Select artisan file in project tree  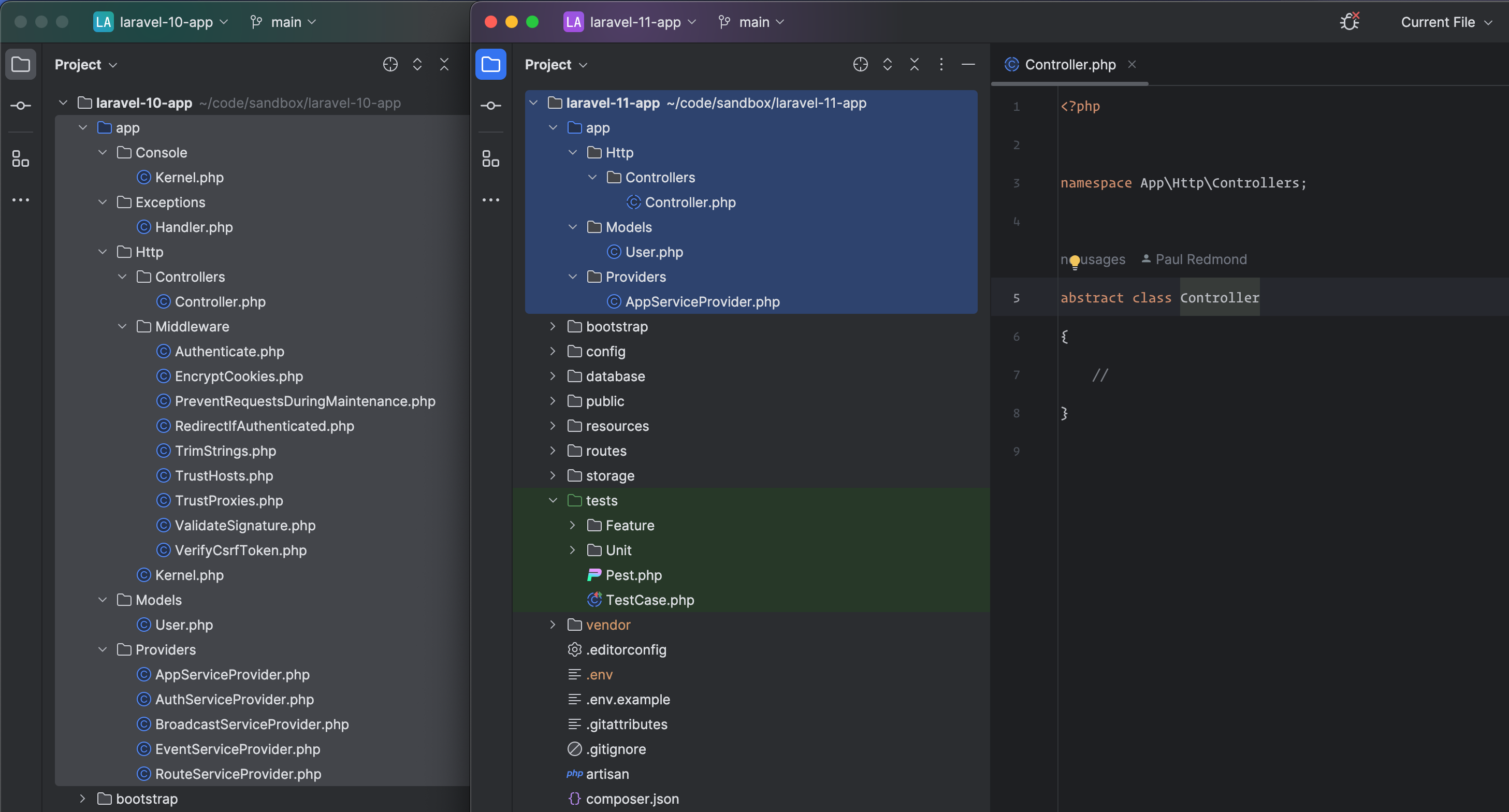598,774
